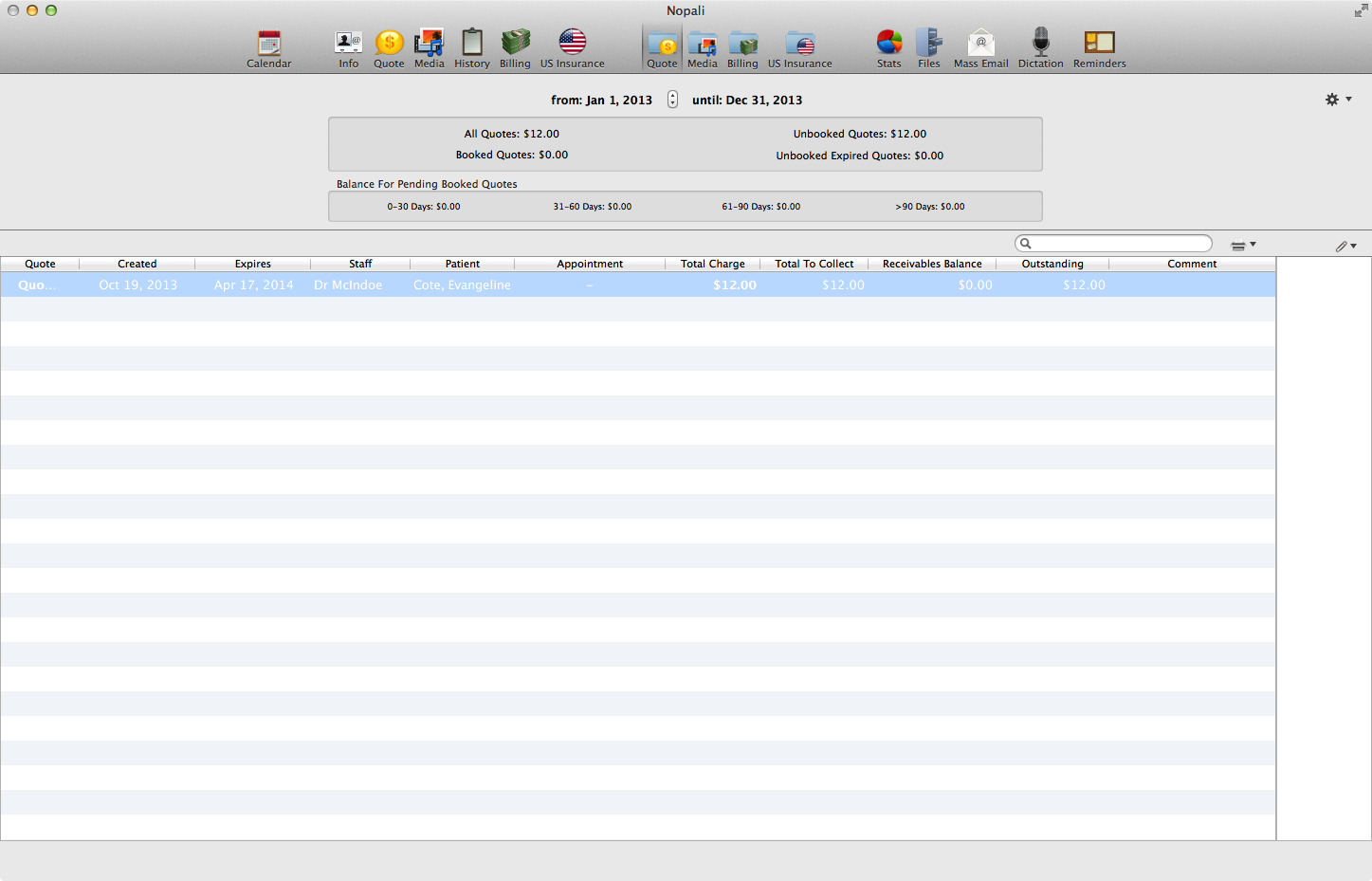Sort by Expires column header
The width and height of the screenshot is (1372, 881).
click(253, 264)
